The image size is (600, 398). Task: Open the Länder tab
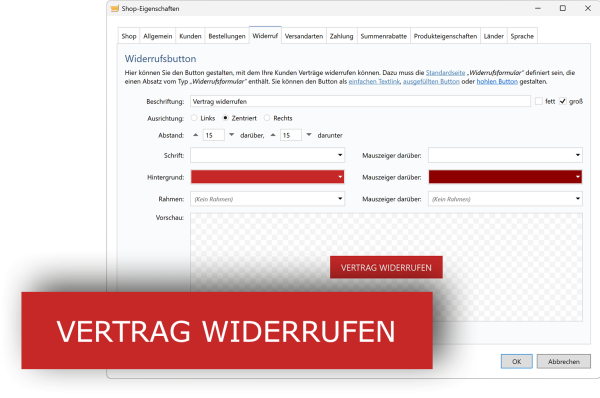[x=494, y=36]
